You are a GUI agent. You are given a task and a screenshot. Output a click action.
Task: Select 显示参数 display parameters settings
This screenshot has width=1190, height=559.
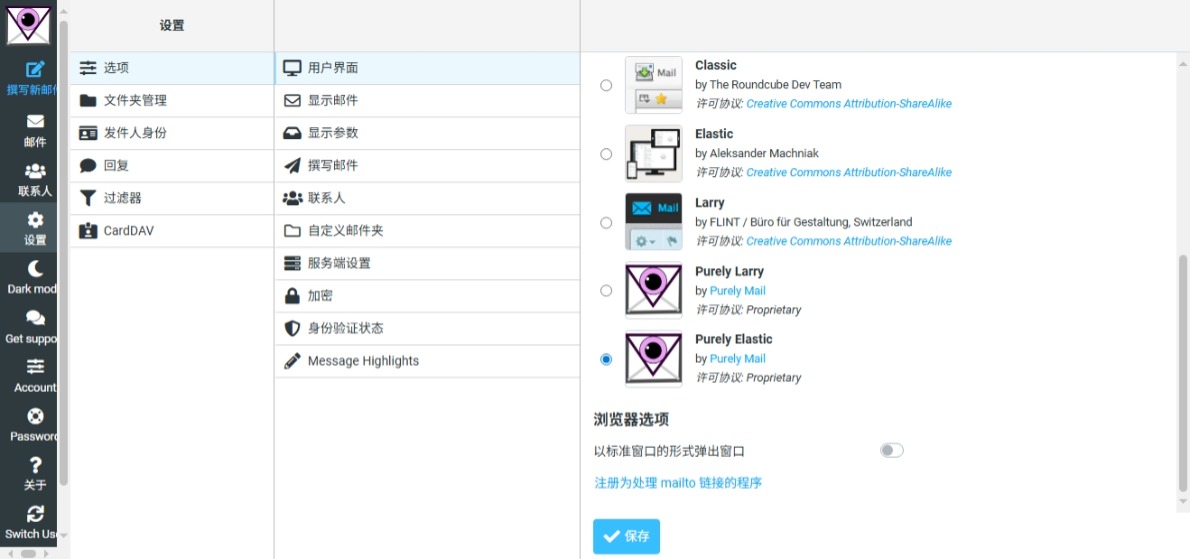(427, 133)
